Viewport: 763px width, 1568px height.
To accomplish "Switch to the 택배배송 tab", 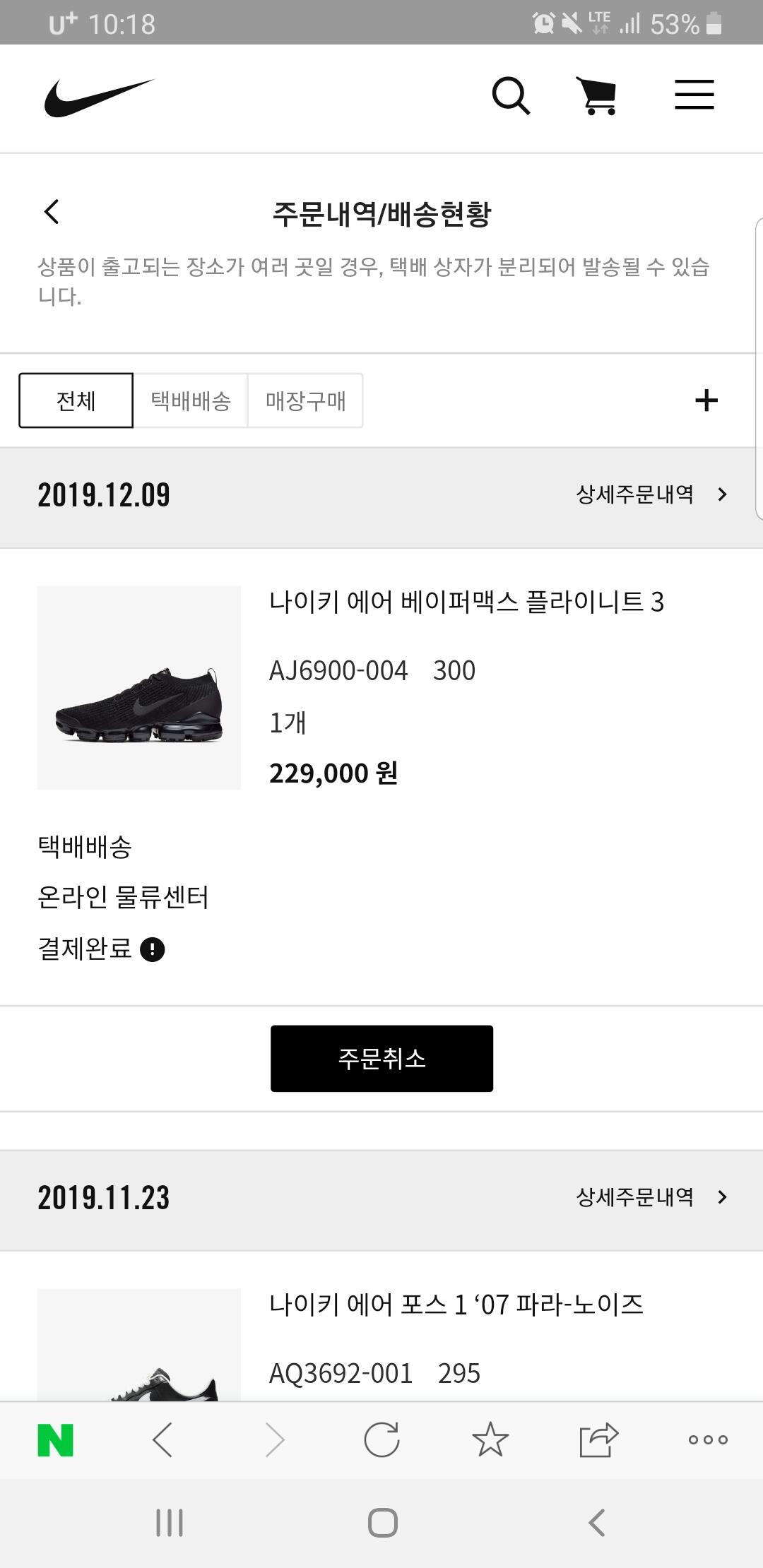I will [x=191, y=400].
